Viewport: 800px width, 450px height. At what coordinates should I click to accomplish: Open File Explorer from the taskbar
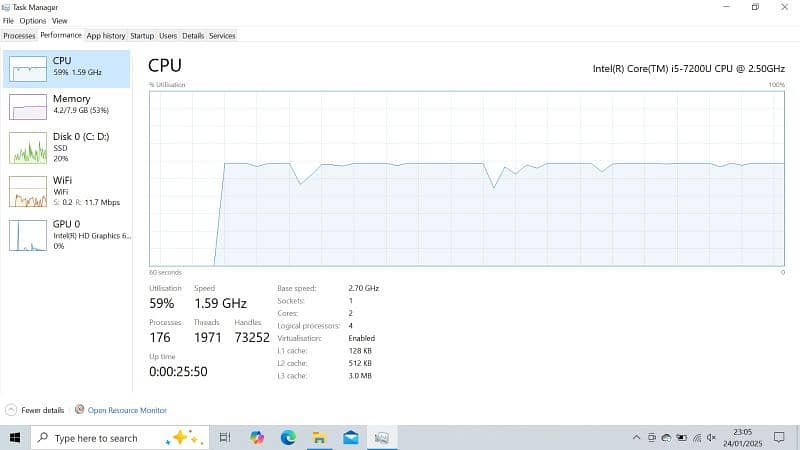tap(319, 437)
